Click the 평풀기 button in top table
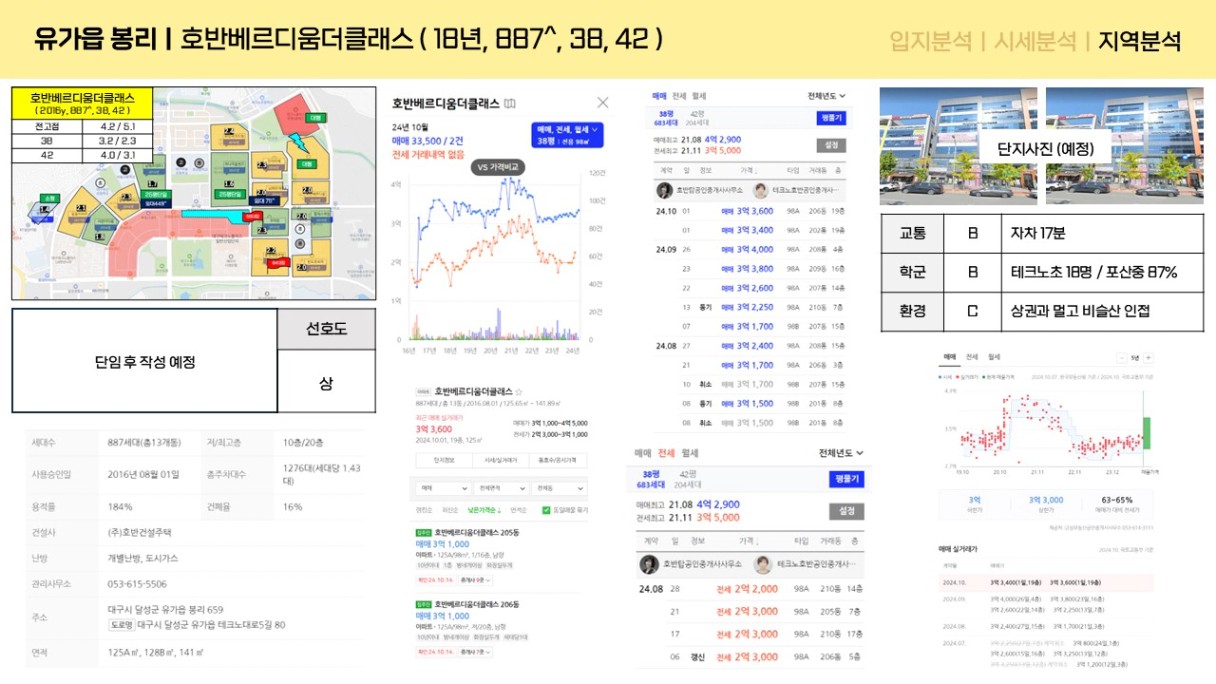 click(x=832, y=118)
